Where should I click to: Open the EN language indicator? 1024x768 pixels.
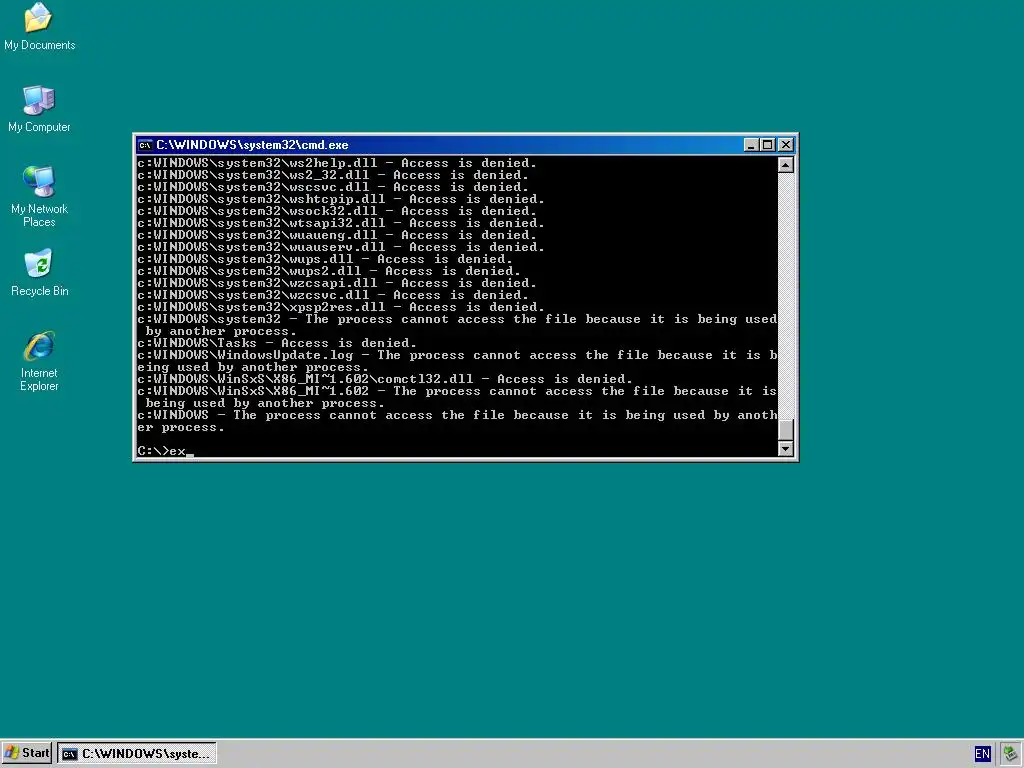pyautogui.click(x=982, y=754)
